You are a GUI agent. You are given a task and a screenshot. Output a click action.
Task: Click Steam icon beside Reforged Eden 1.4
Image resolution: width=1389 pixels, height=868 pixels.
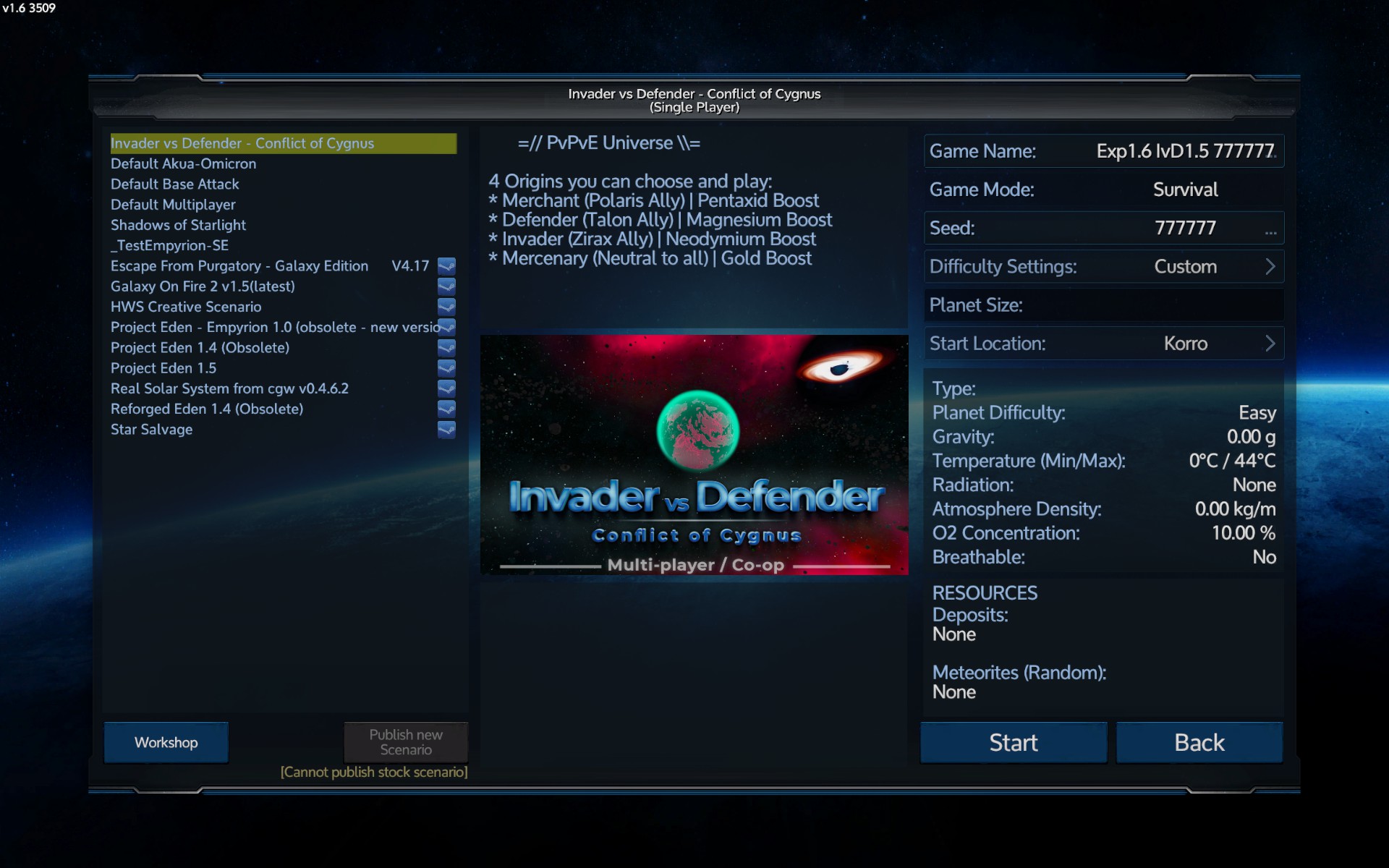pos(446,409)
